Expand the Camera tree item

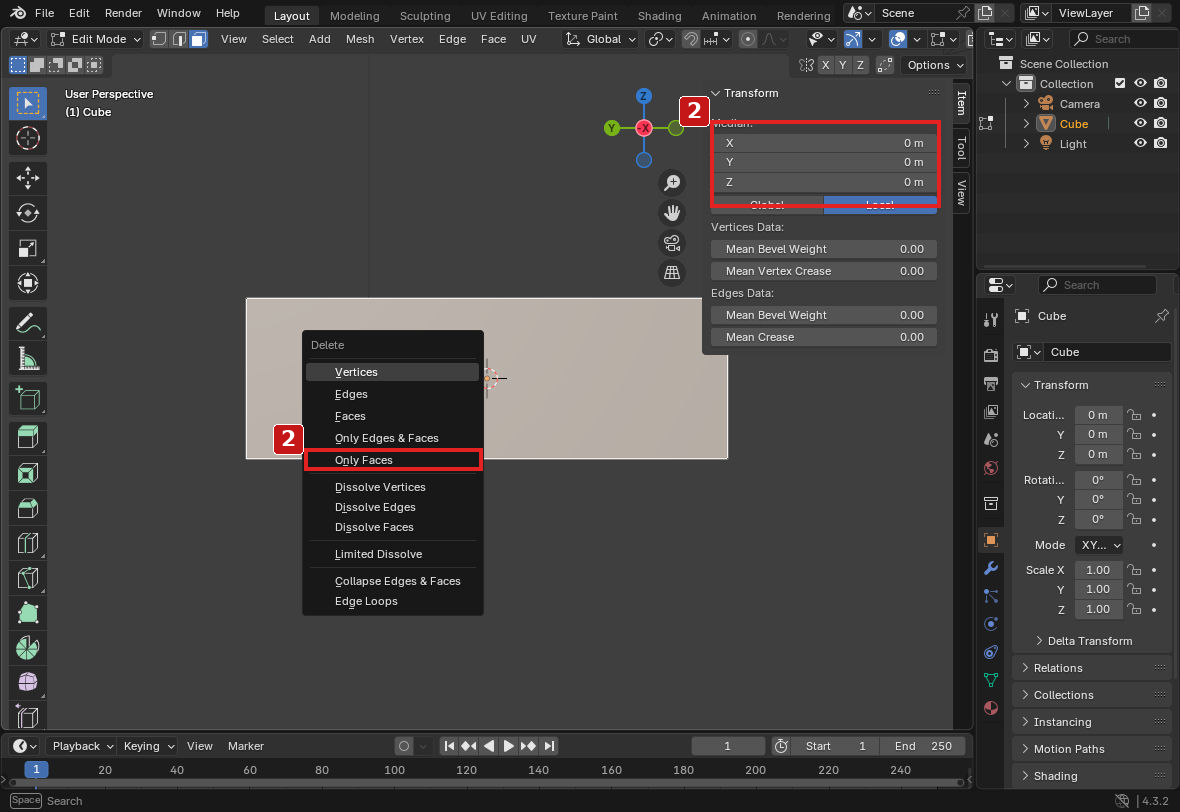1026,104
